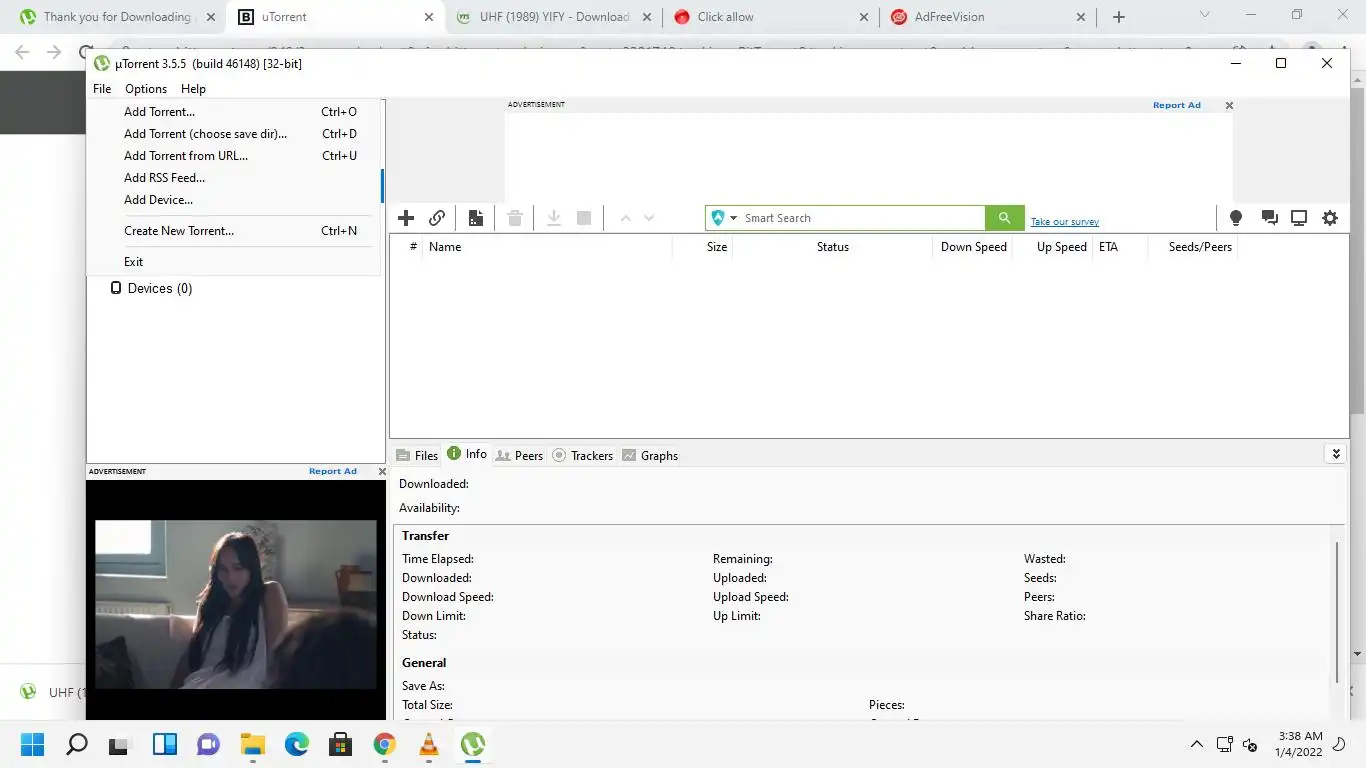The height and width of the screenshot is (768, 1366).
Task: Sort the torrent list by Size column
Action: (x=703, y=247)
